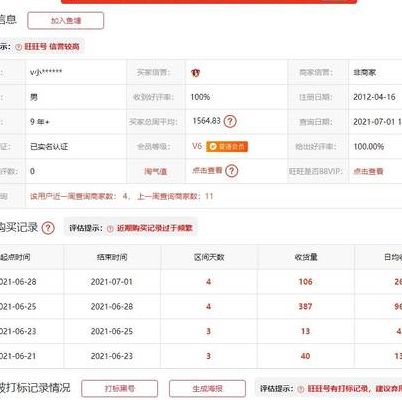Select the 注册日期 label
Viewport: 402px width, 400px height.
(315, 97)
